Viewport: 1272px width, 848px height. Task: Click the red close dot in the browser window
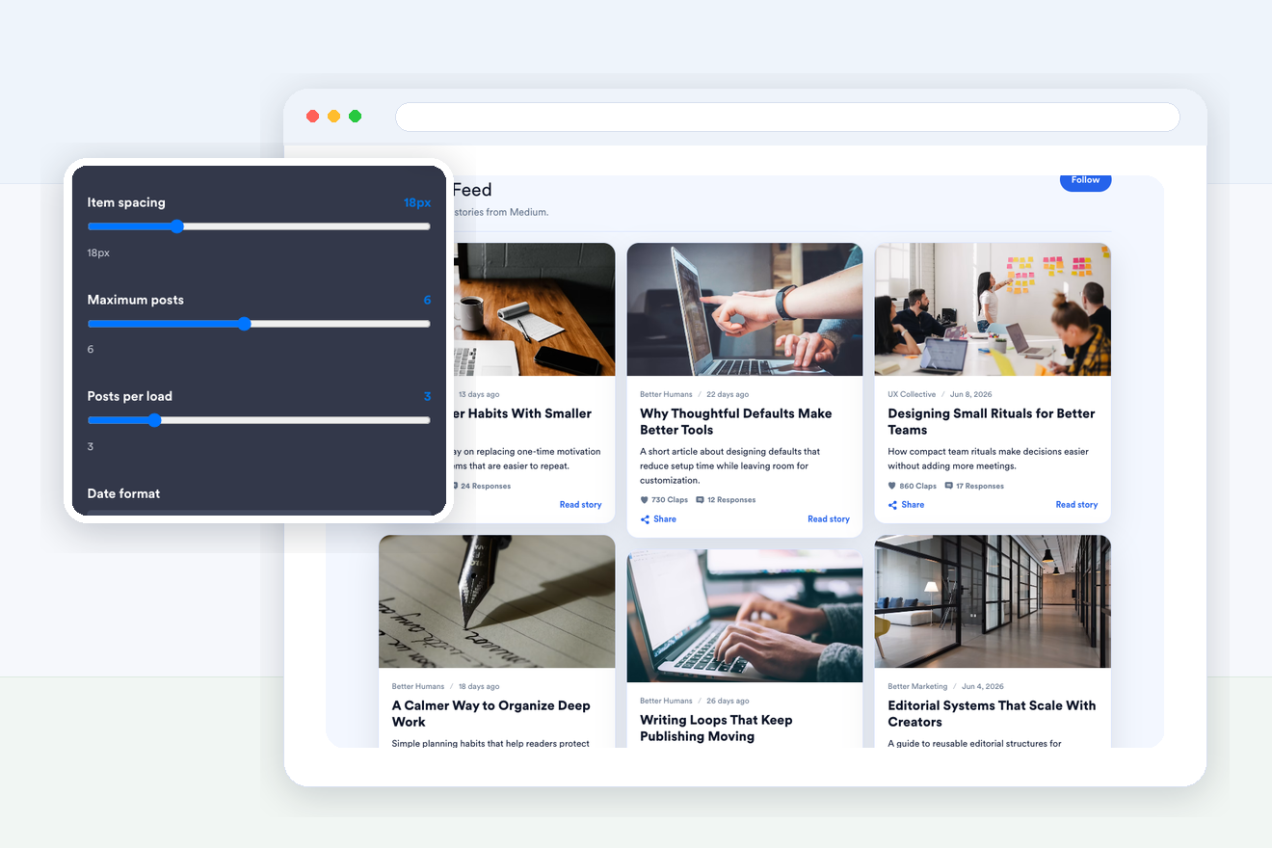click(312, 116)
